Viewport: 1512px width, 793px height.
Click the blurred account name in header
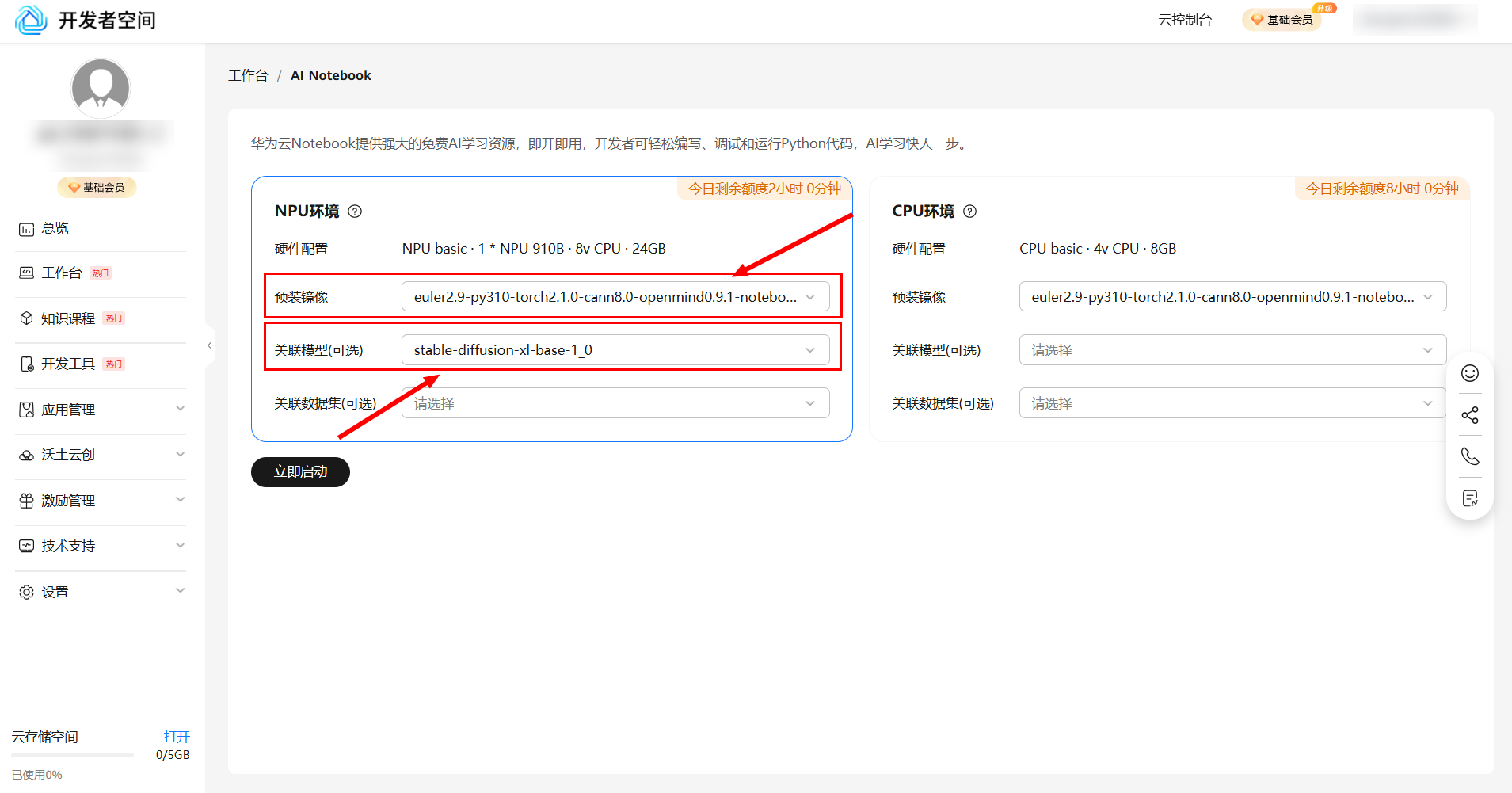[1415, 20]
